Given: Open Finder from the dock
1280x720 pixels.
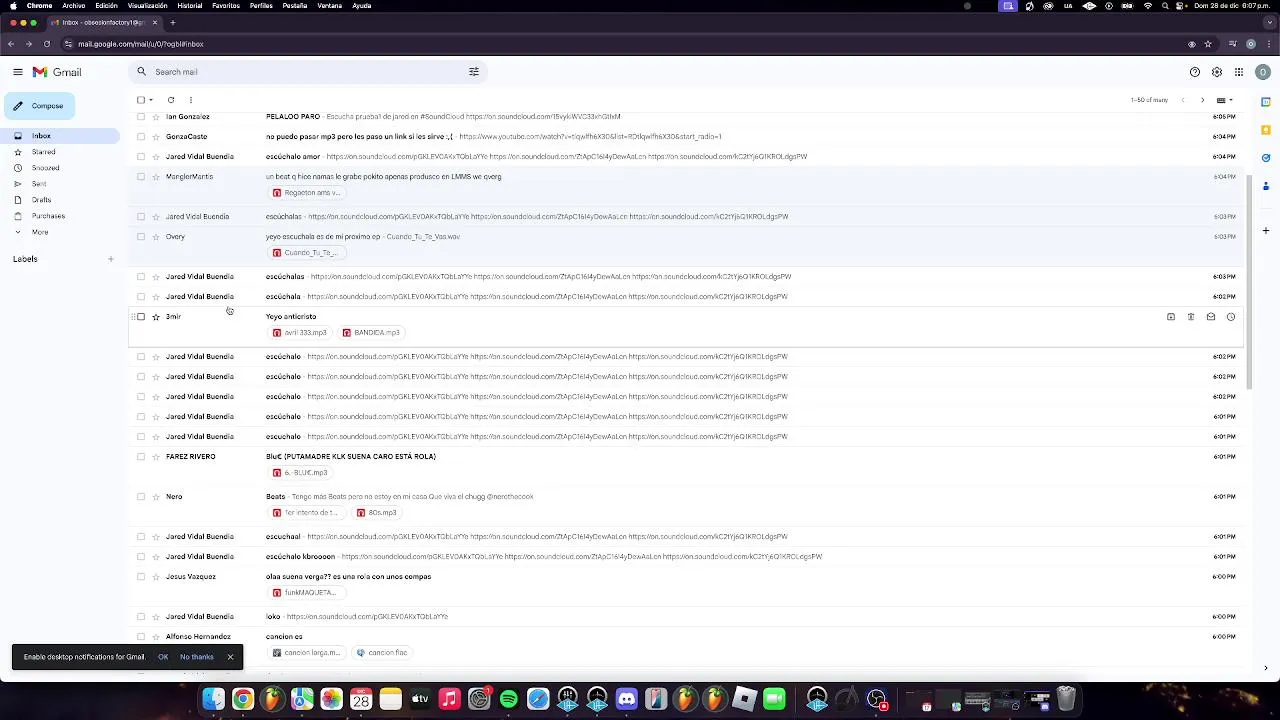Looking at the screenshot, I should pos(213,699).
